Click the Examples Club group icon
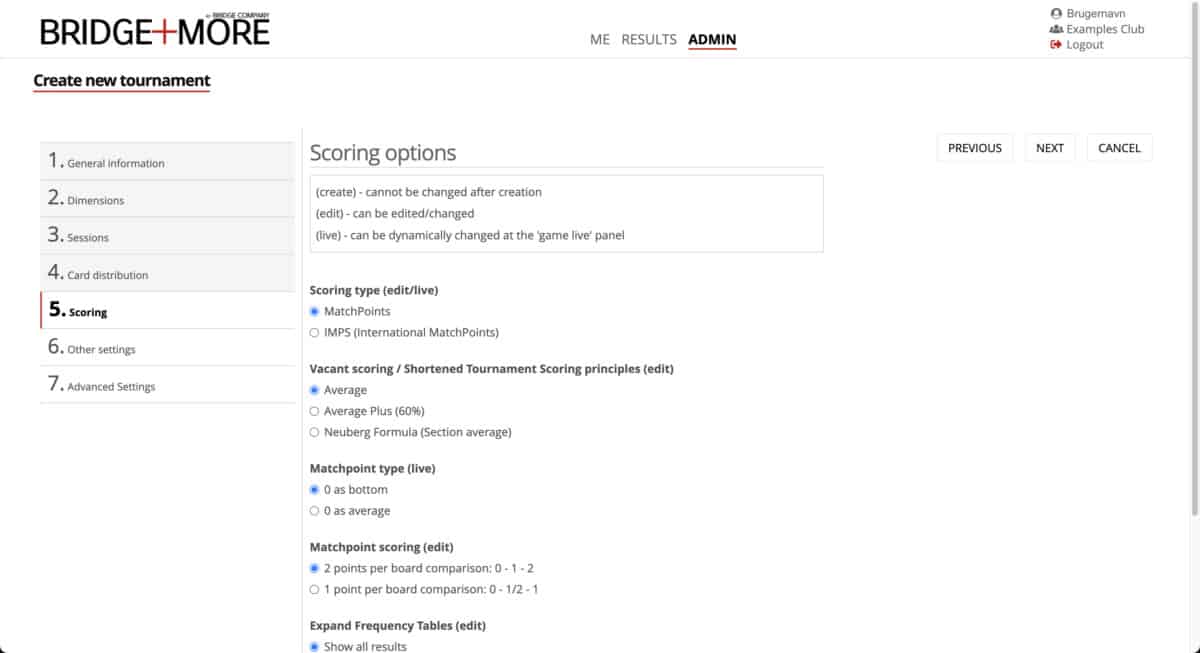This screenshot has width=1200, height=653. point(1056,29)
